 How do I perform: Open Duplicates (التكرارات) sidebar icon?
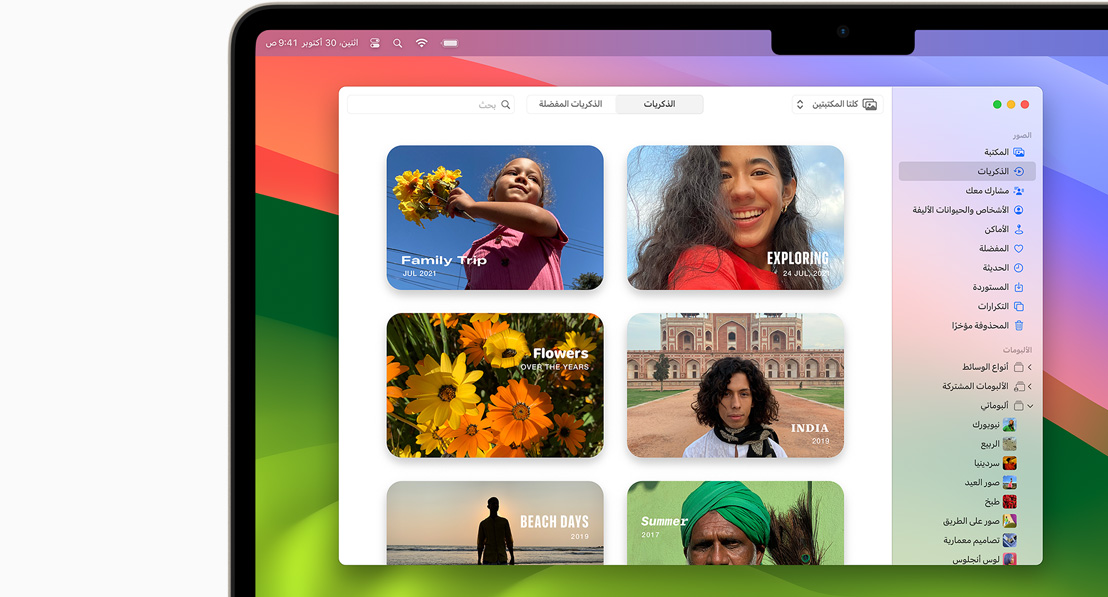1018,306
